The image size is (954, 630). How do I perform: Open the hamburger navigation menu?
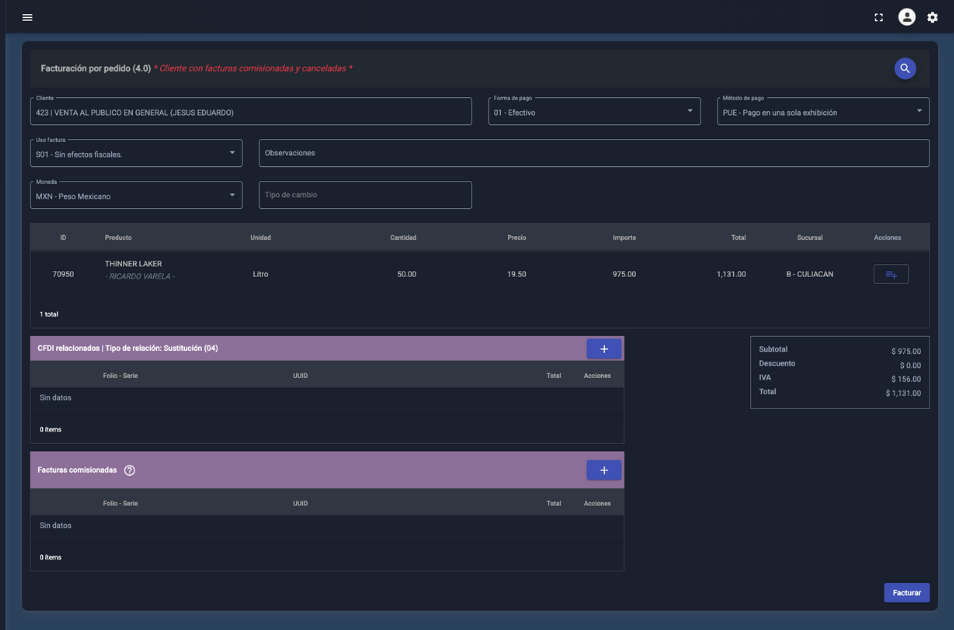click(27, 18)
